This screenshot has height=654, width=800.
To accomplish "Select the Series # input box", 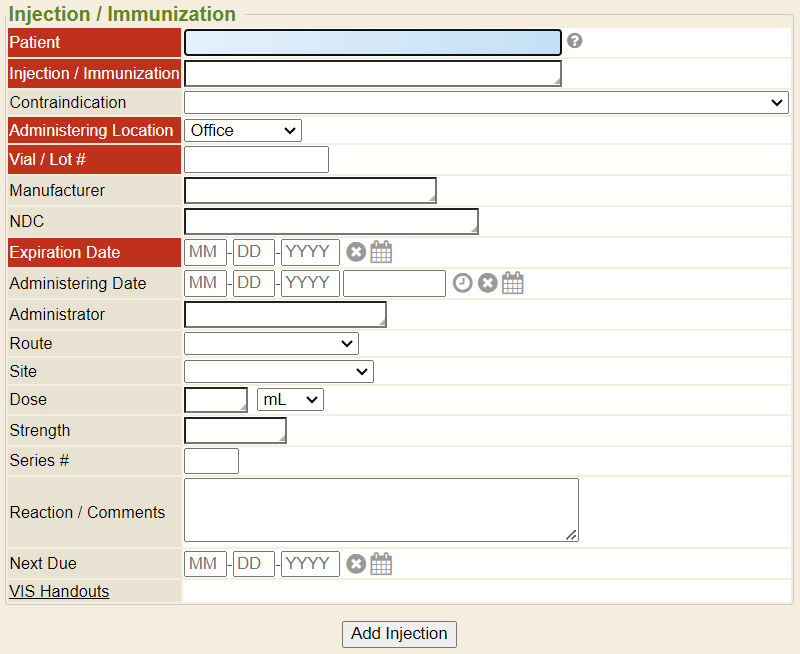I will [x=211, y=461].
